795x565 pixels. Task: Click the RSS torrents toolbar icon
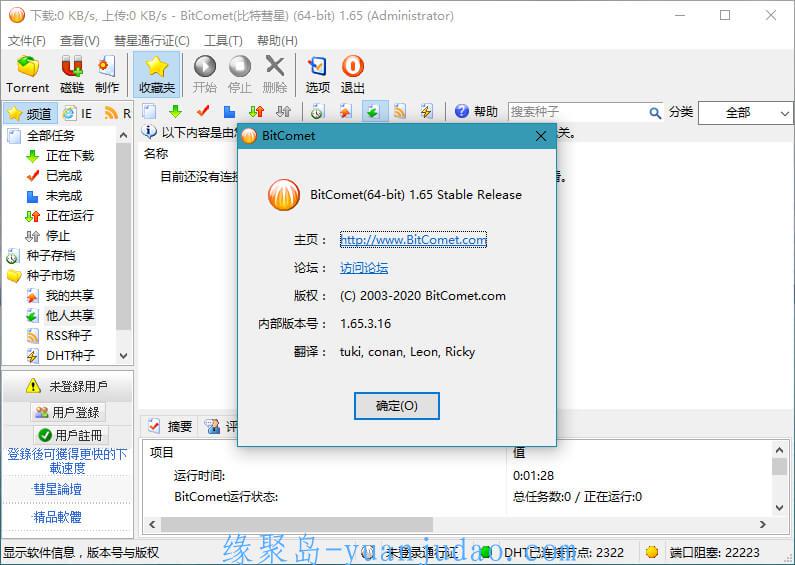tap(400, 111)
